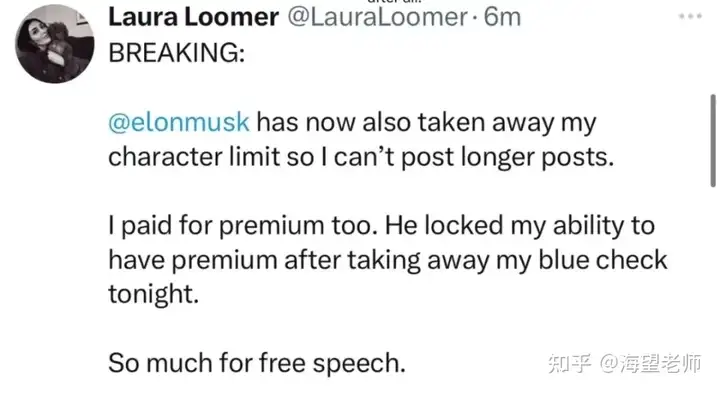Click the line 'So much for free speech.'
This screenshot has width=720, height=393.
point(257,363)
